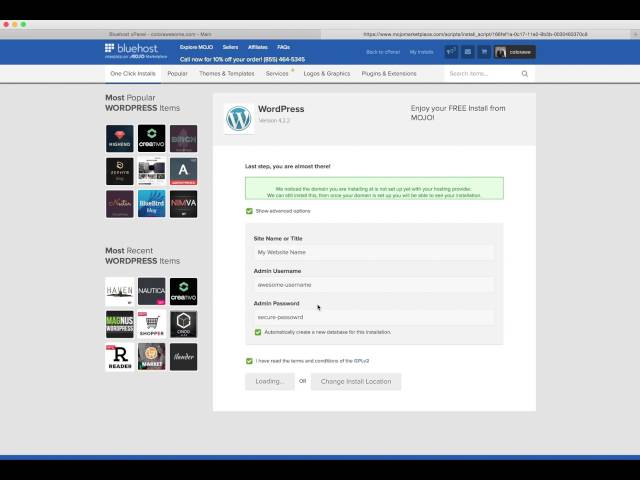Open the Reader theme thumbnail
The width and height of the screenshot is (640, 480).
point(120,357)
